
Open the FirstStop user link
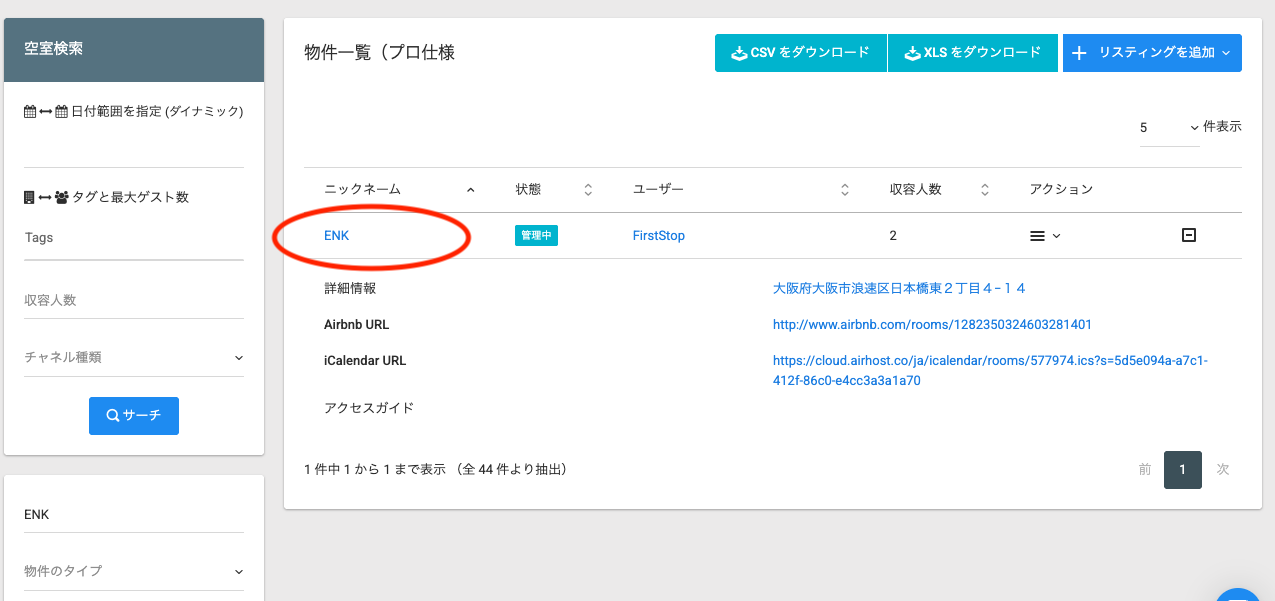coord(658,236)
